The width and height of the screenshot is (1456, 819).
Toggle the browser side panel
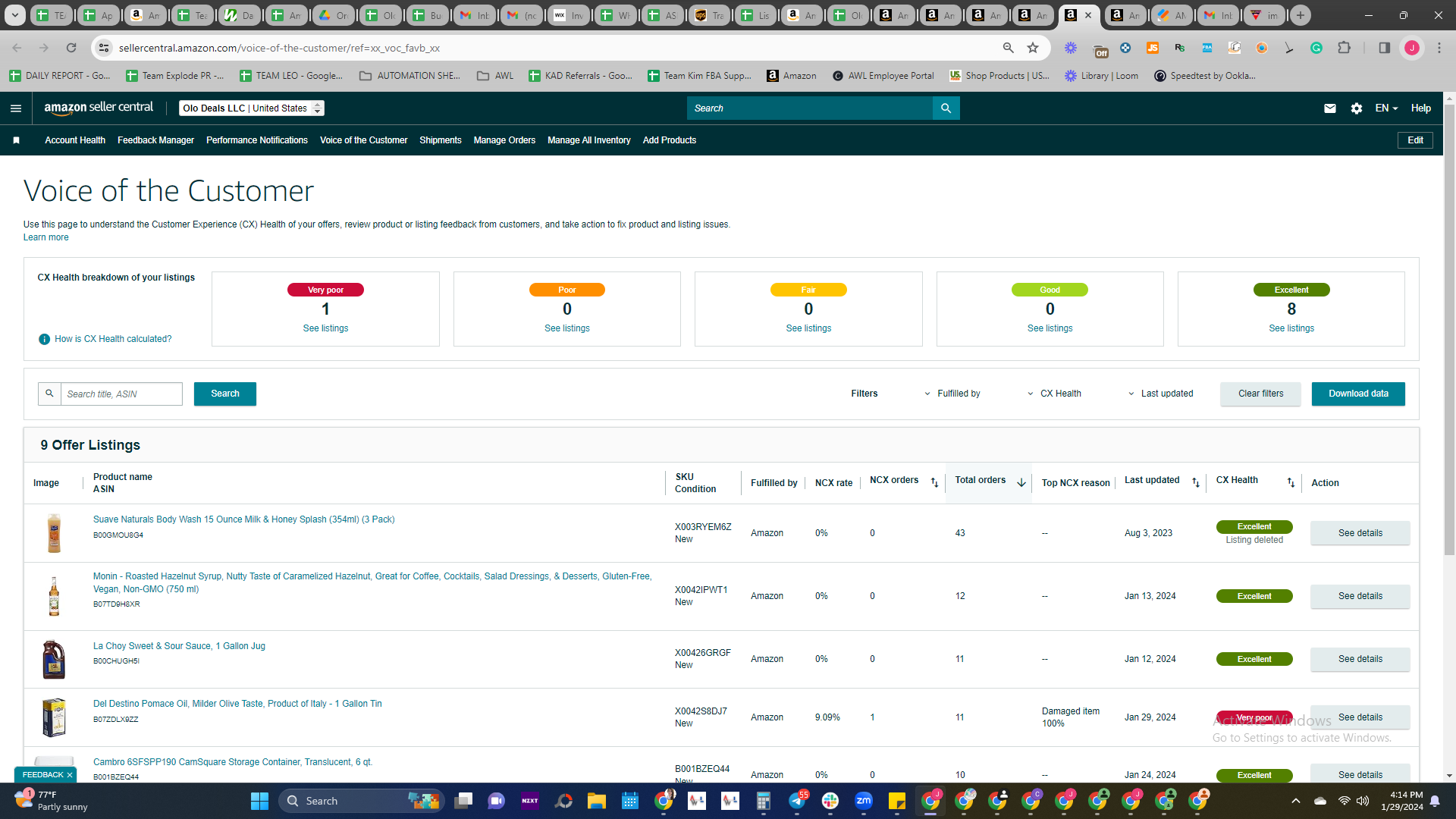click(x=1385, y=48)
